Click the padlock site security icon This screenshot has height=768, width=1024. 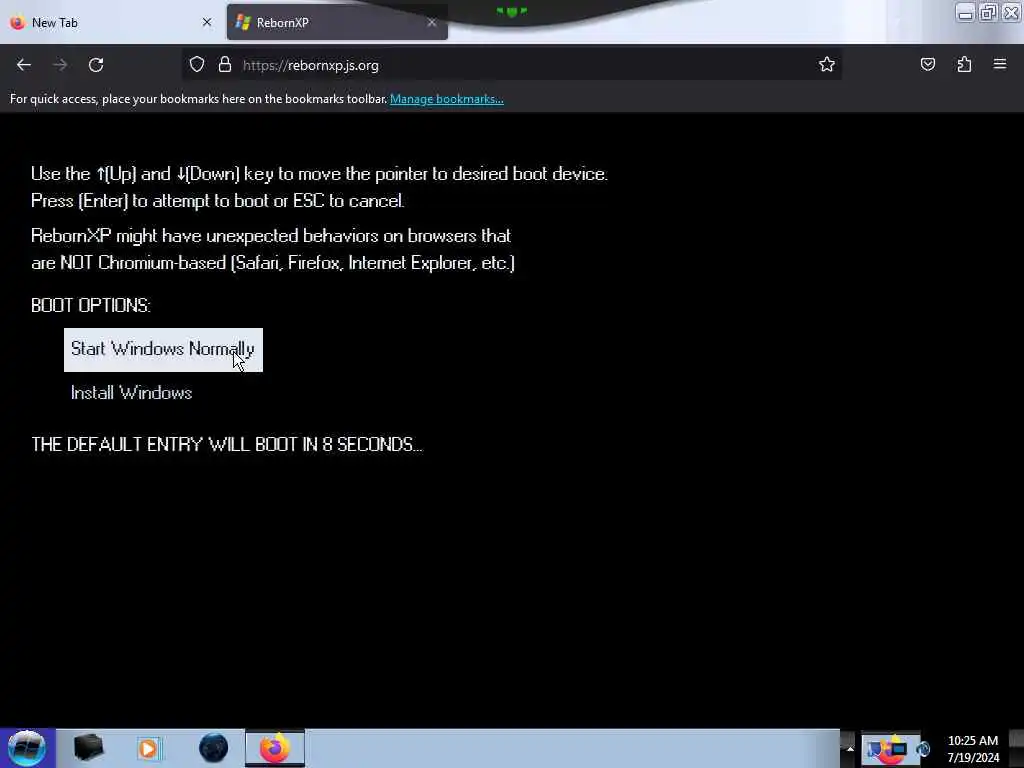pos(225,65)
